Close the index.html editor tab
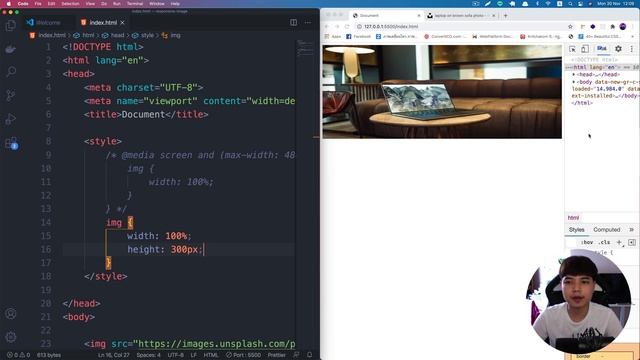This screenshot has height=360, width=640. (x=122, y=22)
